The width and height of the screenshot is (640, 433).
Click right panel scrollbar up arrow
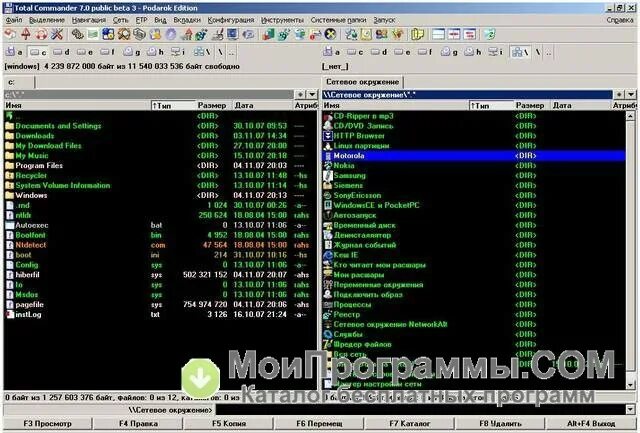pos(631,116)
